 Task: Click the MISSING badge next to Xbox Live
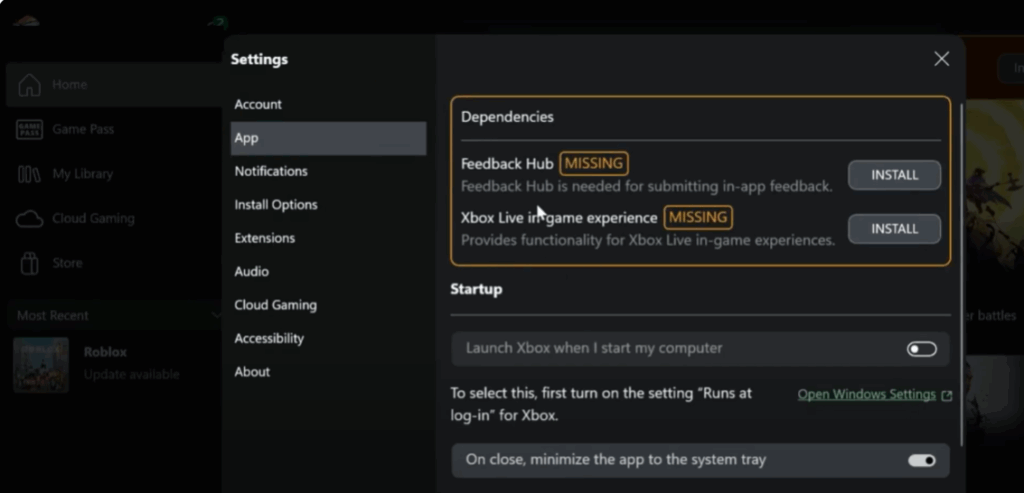698,217
